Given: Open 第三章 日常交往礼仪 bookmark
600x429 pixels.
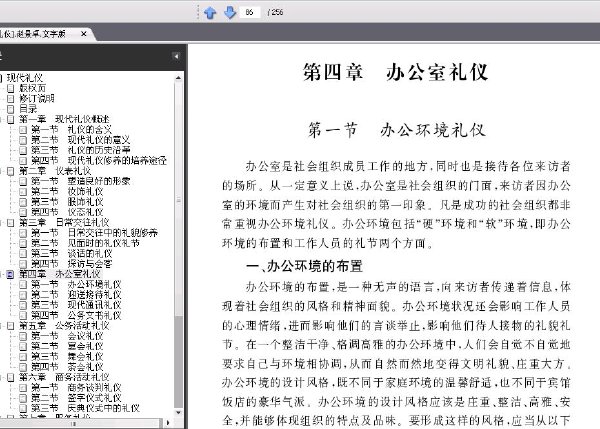Looking at the screenshot, I should click(64, 222).
